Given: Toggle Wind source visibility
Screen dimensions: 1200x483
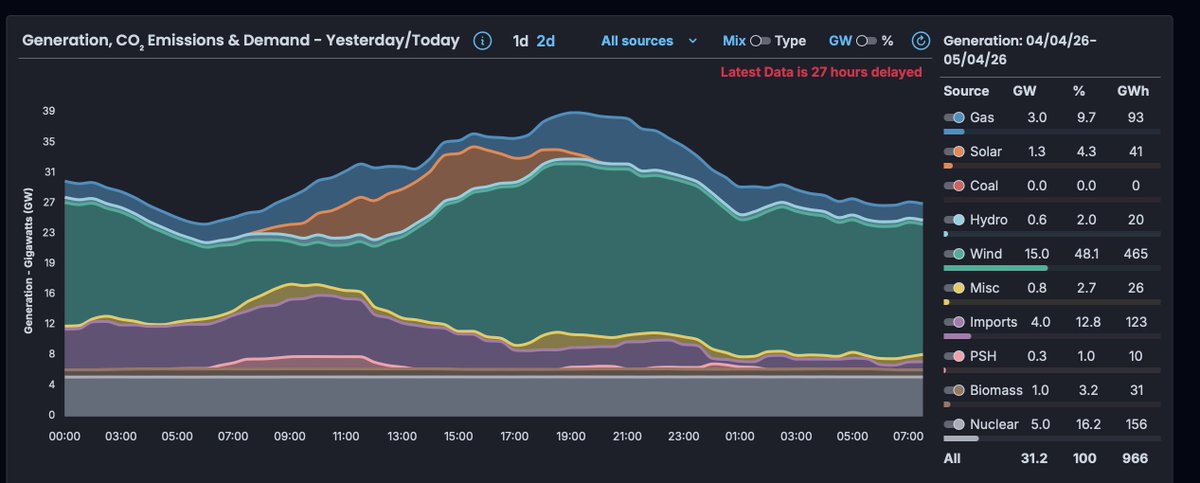Looking at the screenshot, I should [x=954, y=254].
